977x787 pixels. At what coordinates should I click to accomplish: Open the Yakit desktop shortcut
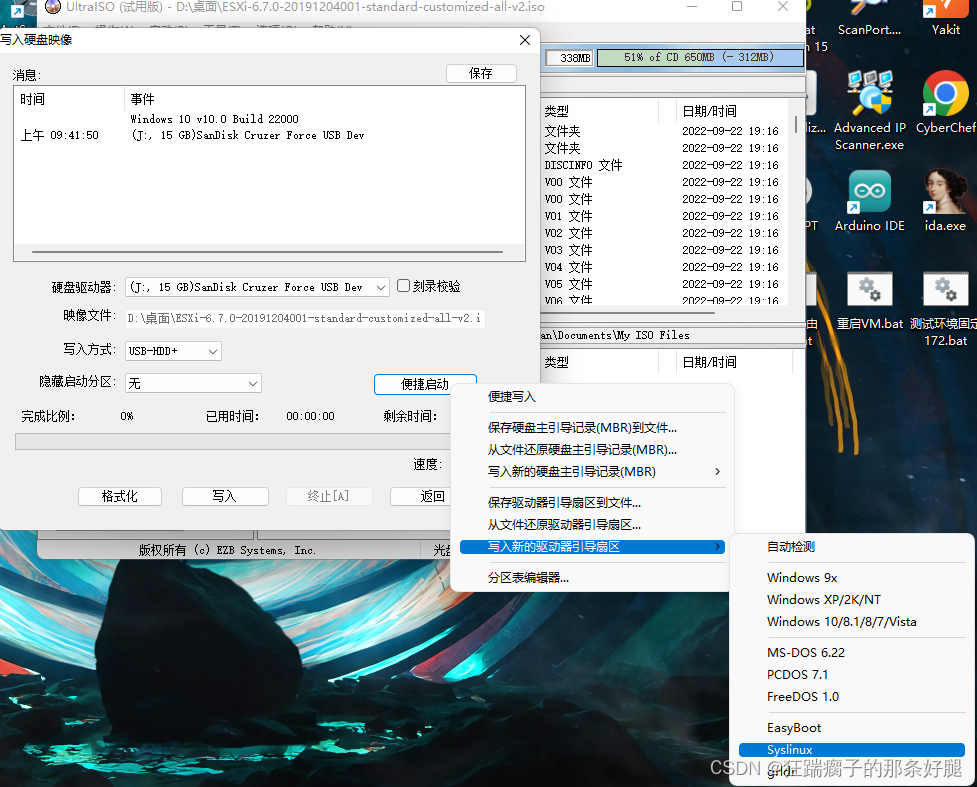(x=945, y=19)
